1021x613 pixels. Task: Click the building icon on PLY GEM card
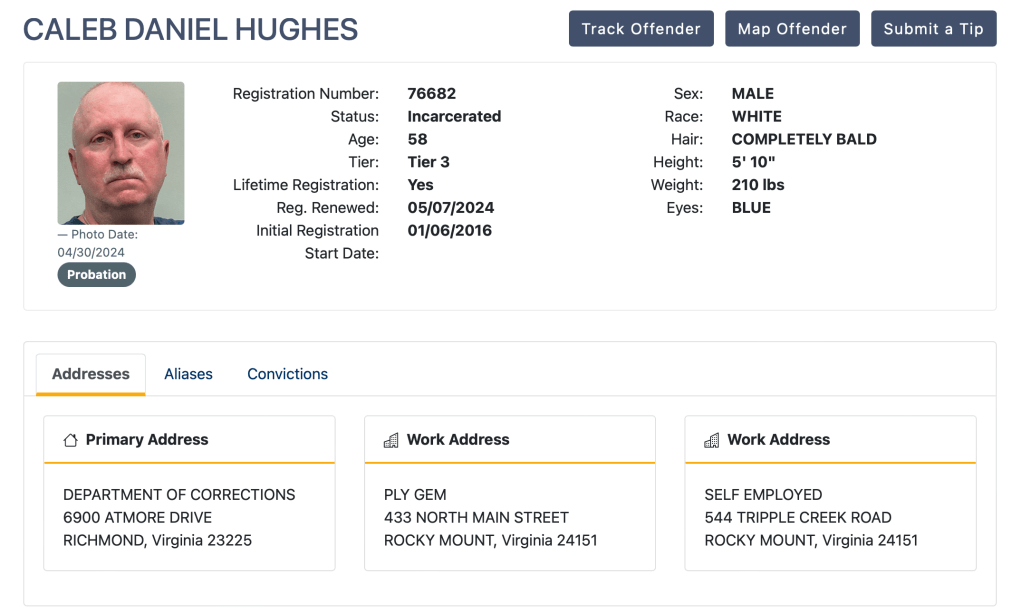pos(391,440)
